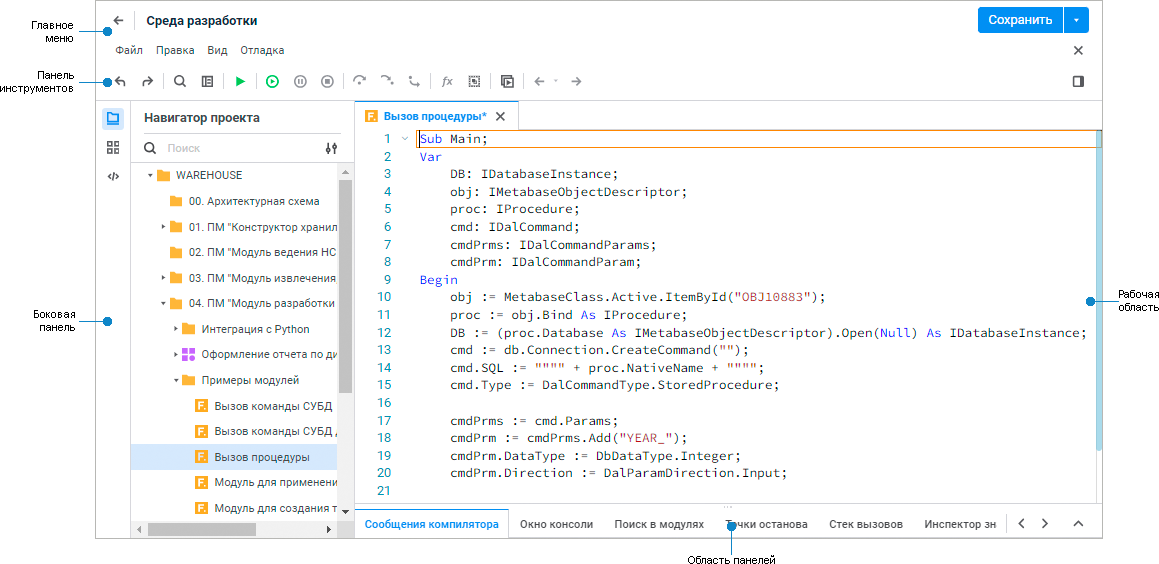1159x564 pixels.
Task: Click the redo arrow icon in toolbar
Action: click(x=147, y=81)
